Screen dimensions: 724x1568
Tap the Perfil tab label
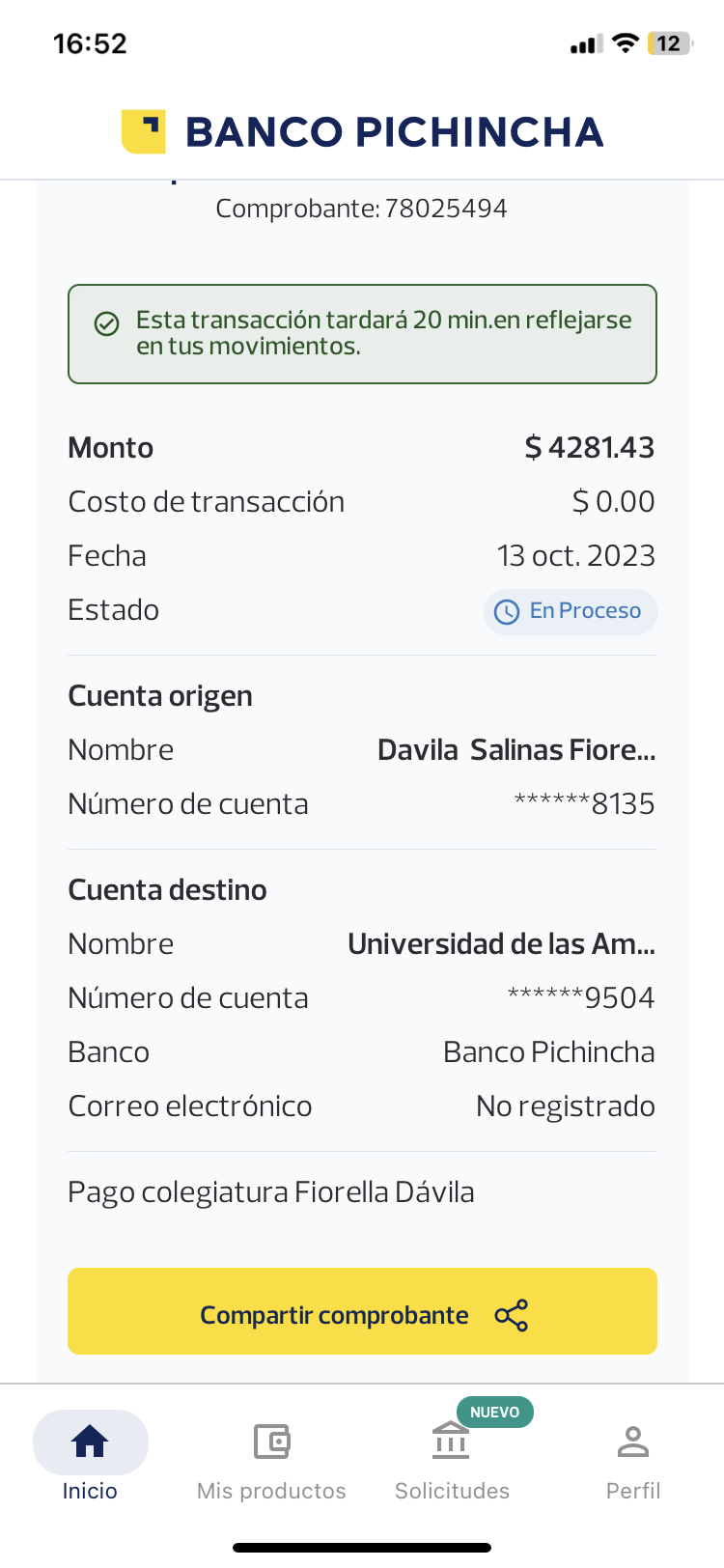point(633,1491)
